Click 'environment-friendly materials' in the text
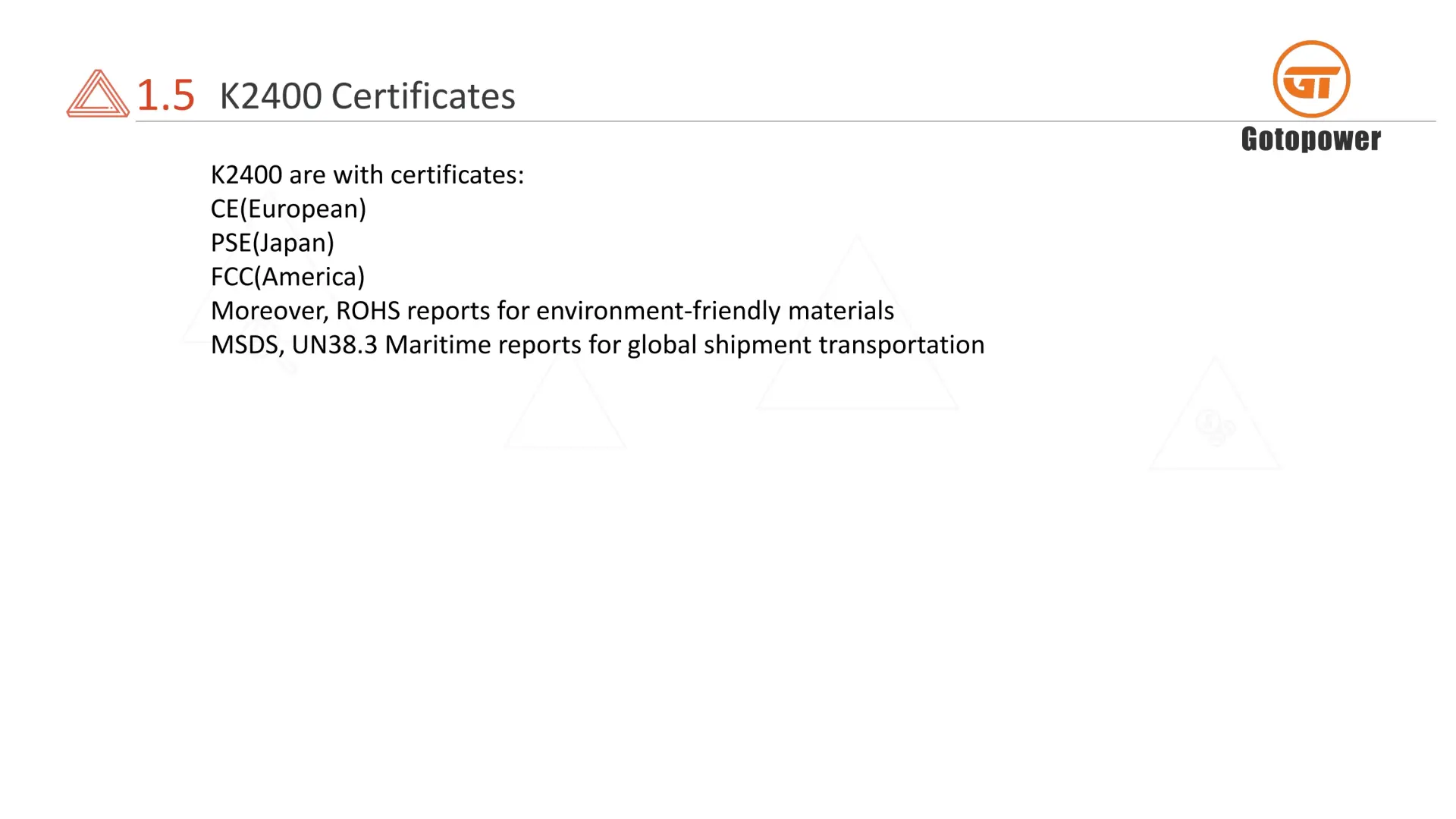 tap(715, 311)
